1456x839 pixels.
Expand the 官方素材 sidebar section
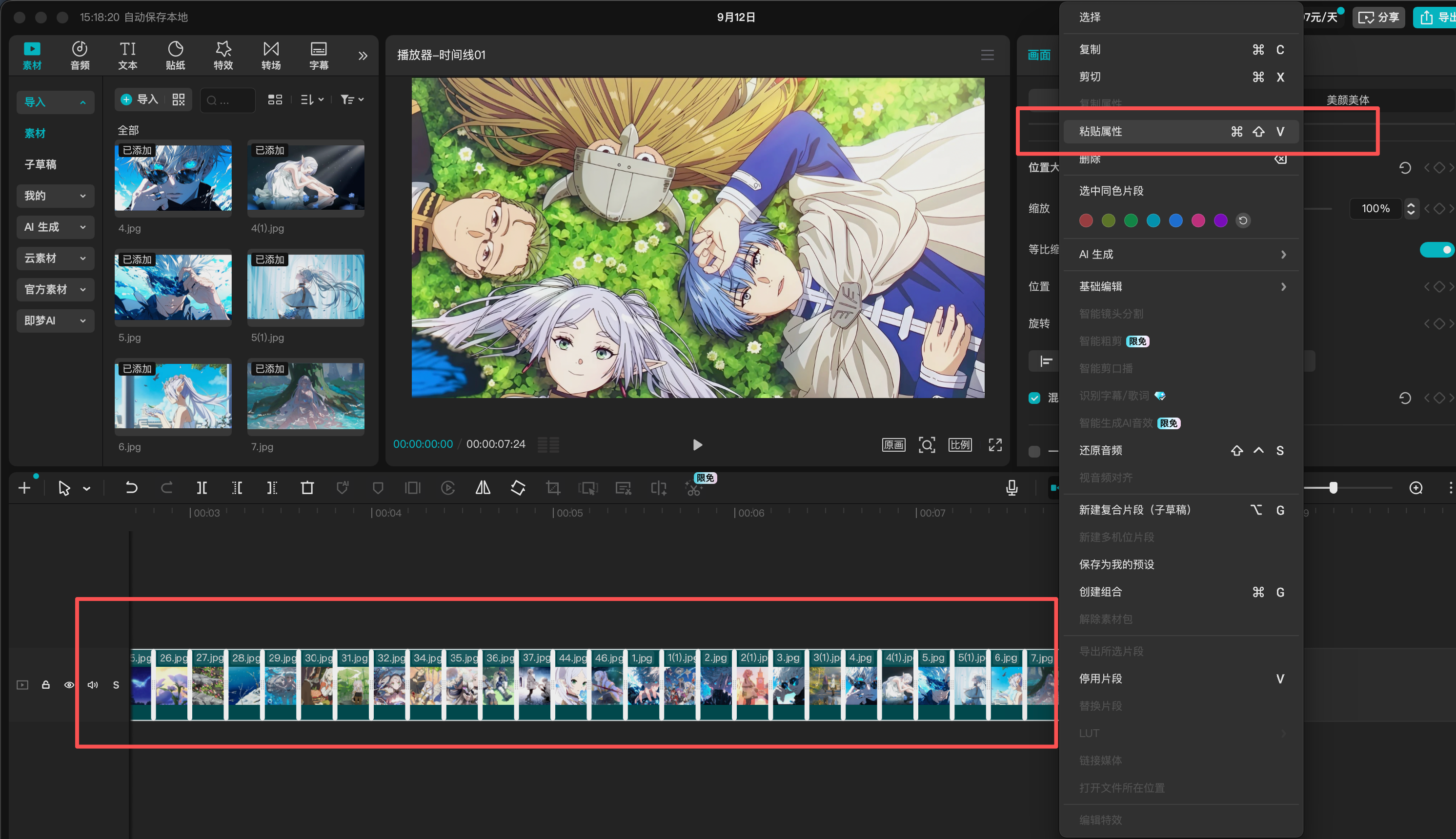[x=55, y=289]
